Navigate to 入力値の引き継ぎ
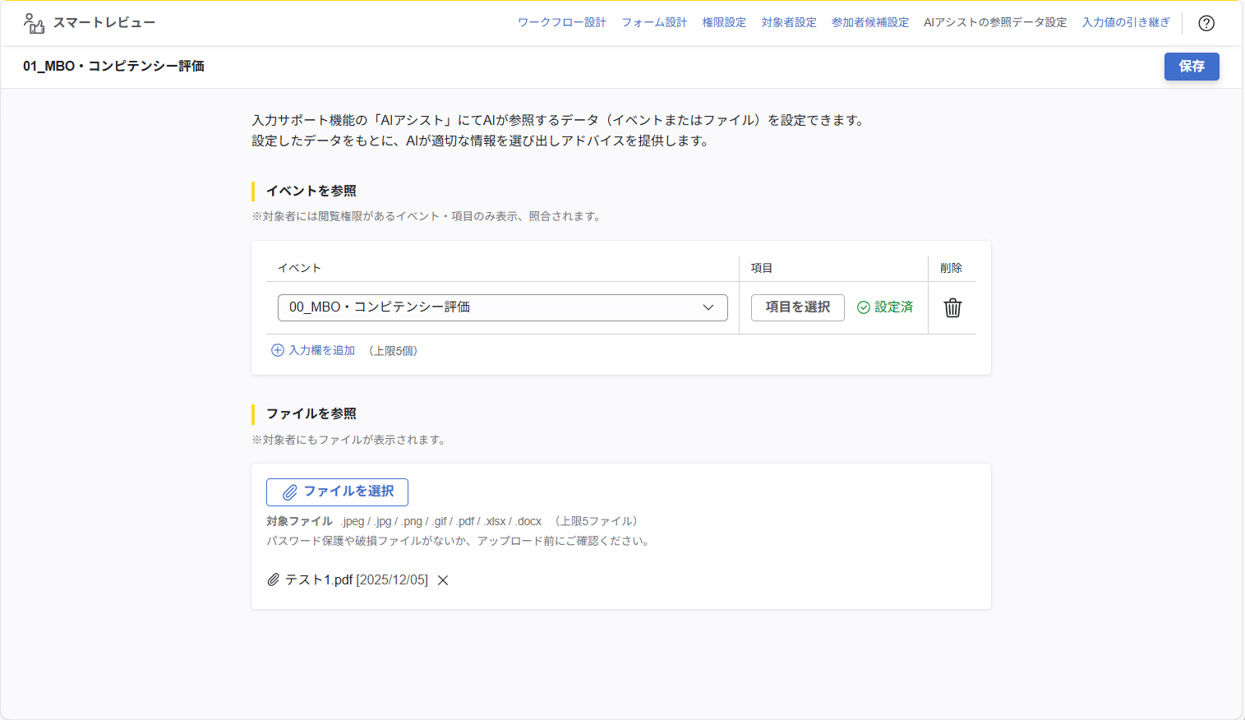1245x720 pixels. point(1125,21)
